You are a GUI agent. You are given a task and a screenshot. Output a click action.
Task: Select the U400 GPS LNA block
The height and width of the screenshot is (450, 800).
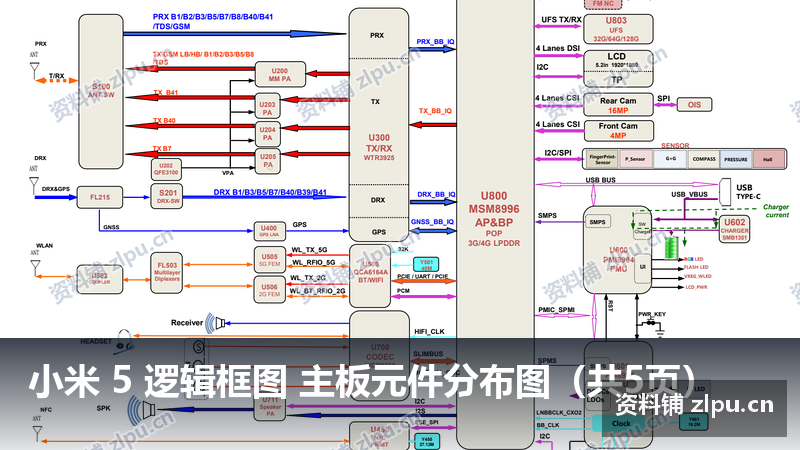pyautogui.click(x=269, y=231)
